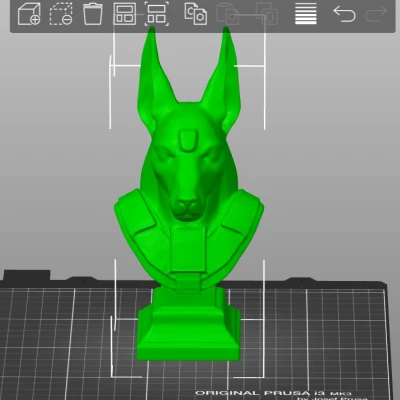Image resolution: width=400 pixels, height=400 pixels.
Task: Select the green Anubis bust model
Action: [189, 193]
